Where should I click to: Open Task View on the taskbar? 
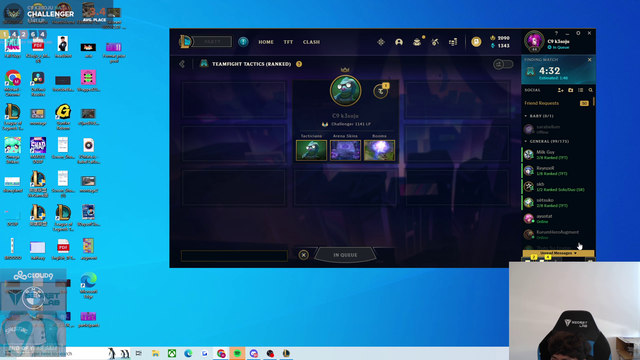point(139,353)
